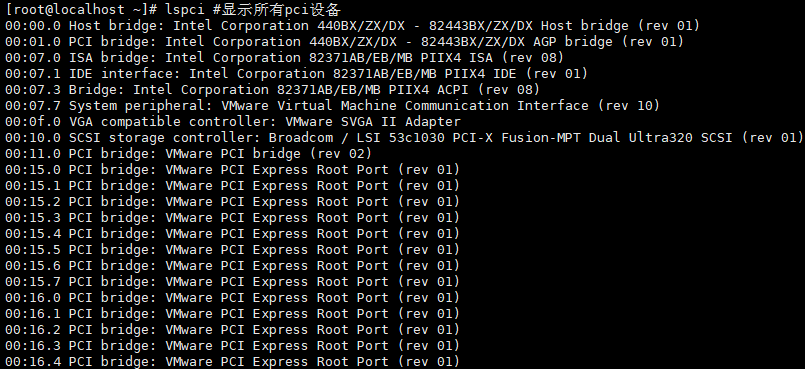Viewport: 805px width, 369px height.
Task: Click the last Root Port line 00:16.4
Action: 233,361
